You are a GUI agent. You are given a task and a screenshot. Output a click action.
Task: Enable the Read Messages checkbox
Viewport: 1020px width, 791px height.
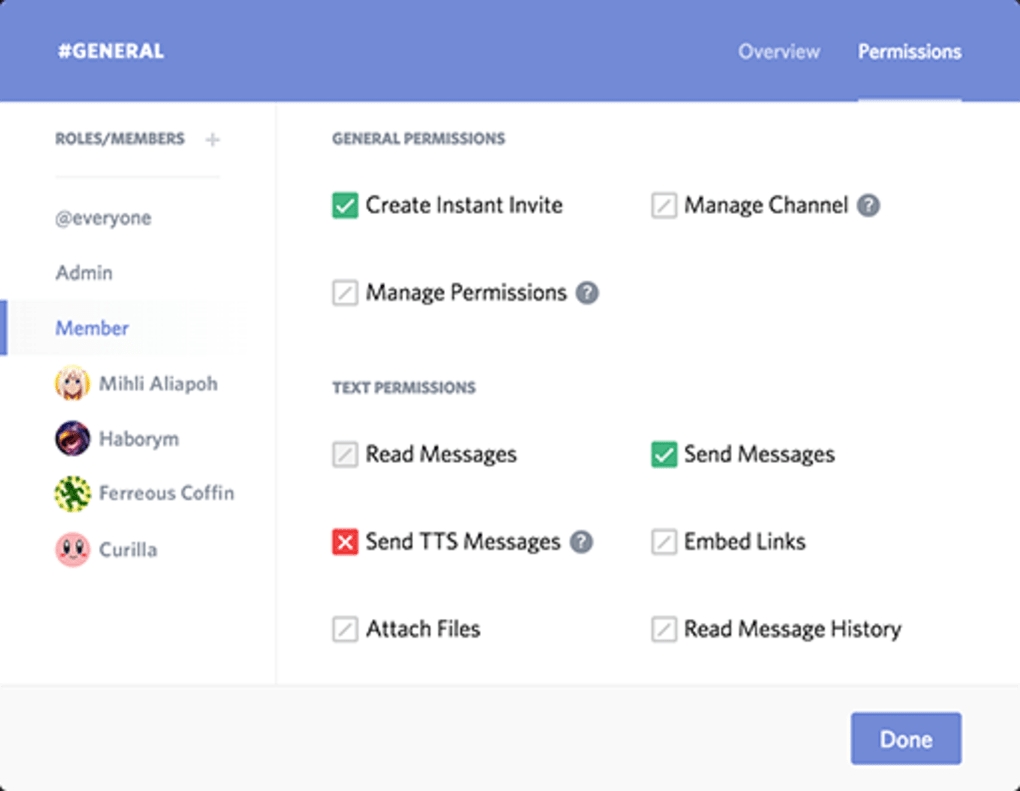tap(345, 455)
